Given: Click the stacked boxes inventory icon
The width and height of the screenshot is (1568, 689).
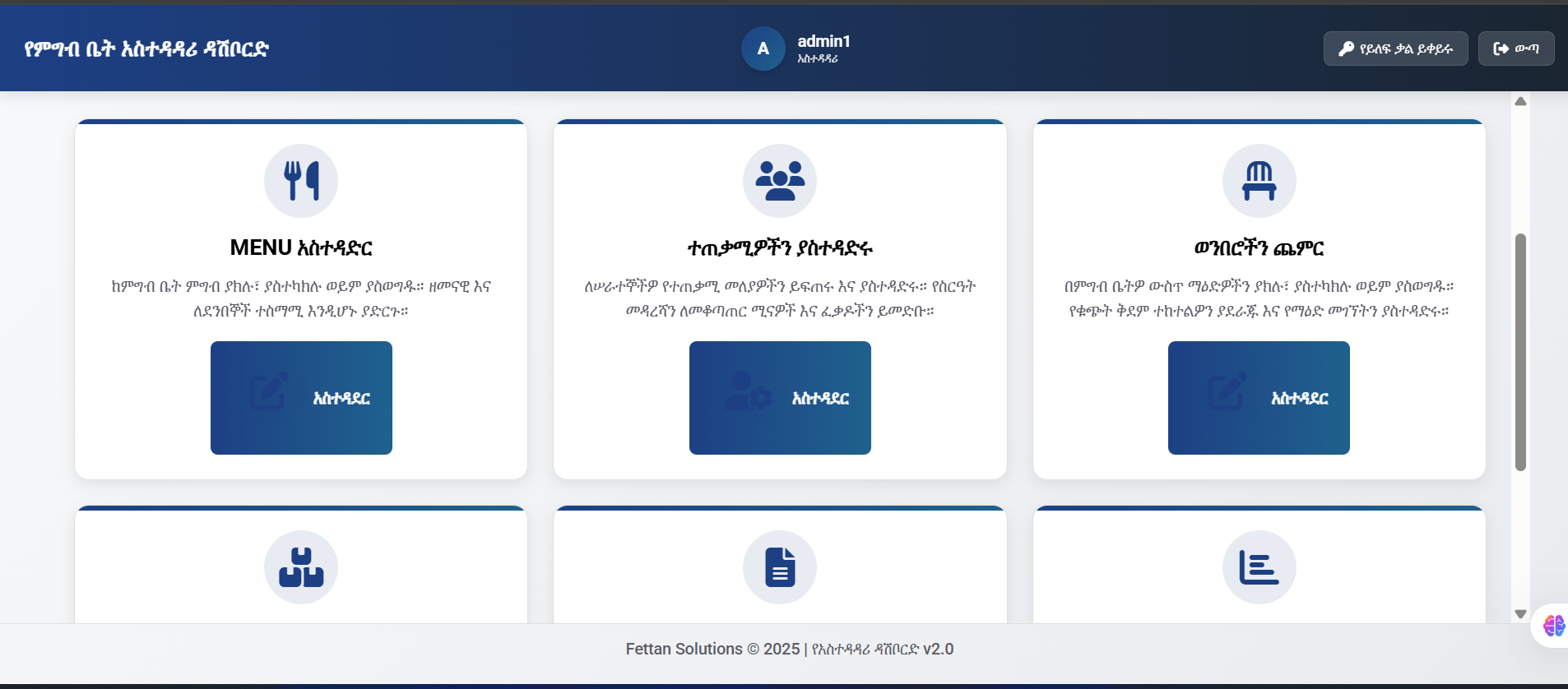Looking at the screenshot, I should tap(301, 567).
